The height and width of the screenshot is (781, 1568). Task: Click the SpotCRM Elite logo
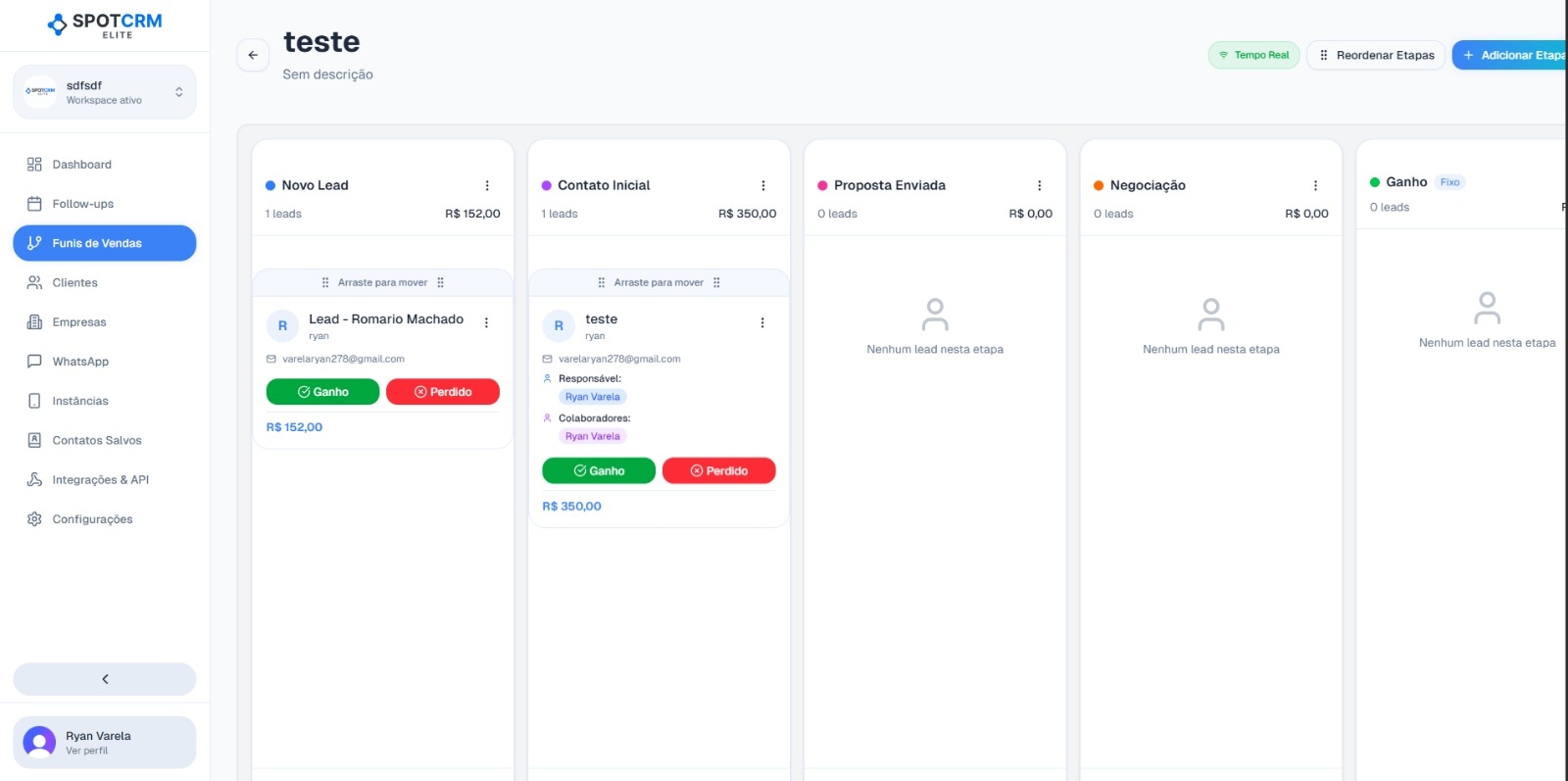pos(105,24)
